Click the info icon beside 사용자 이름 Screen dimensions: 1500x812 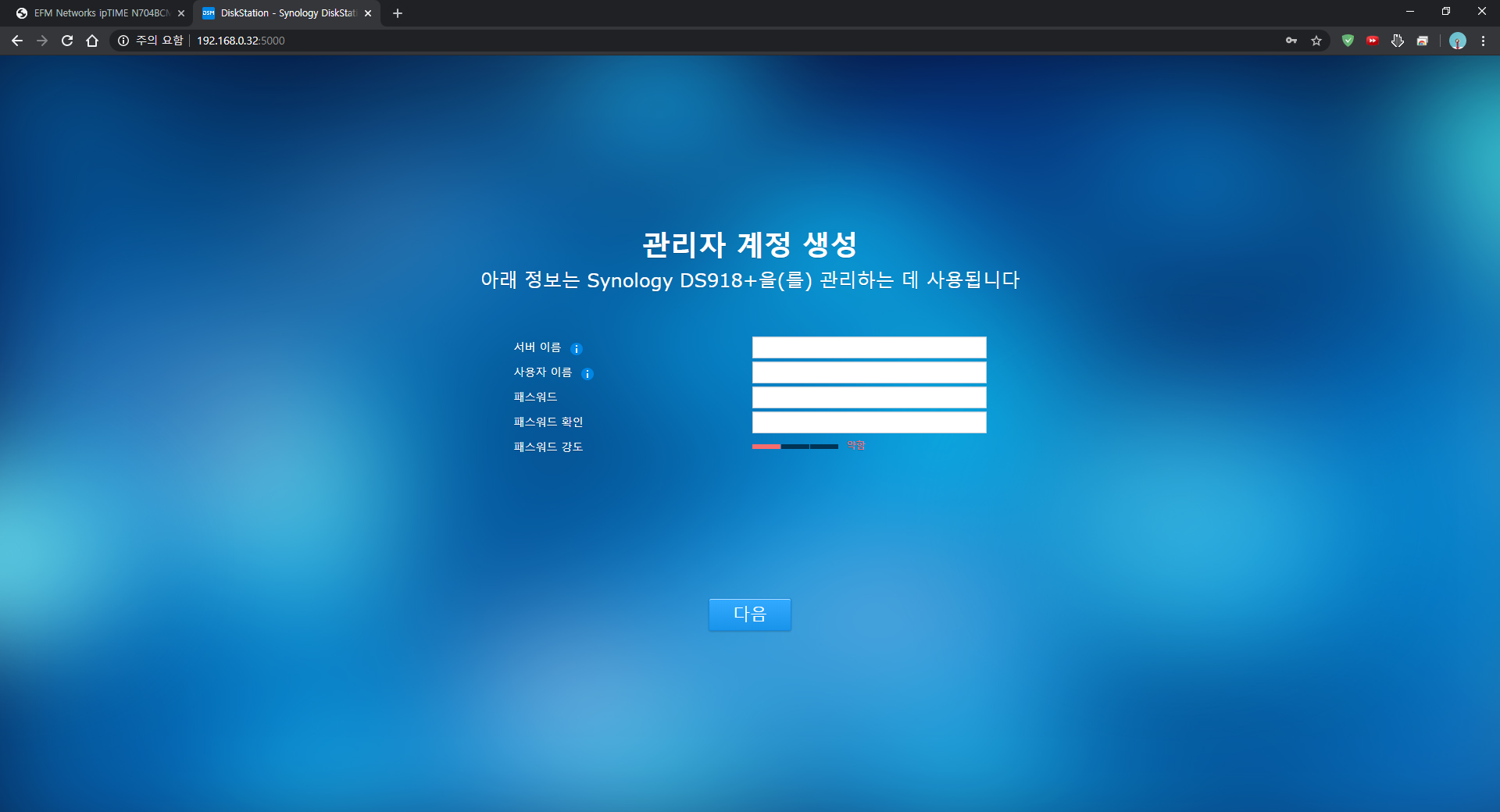click(x=587, y=374)
